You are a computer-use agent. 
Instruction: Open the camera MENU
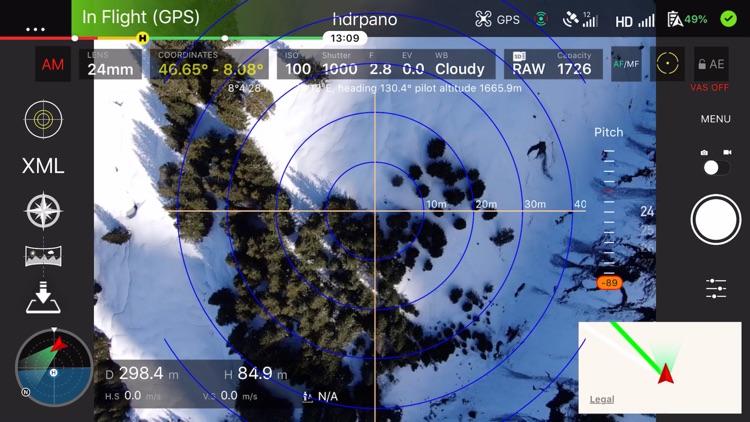(x=716, y=119)
